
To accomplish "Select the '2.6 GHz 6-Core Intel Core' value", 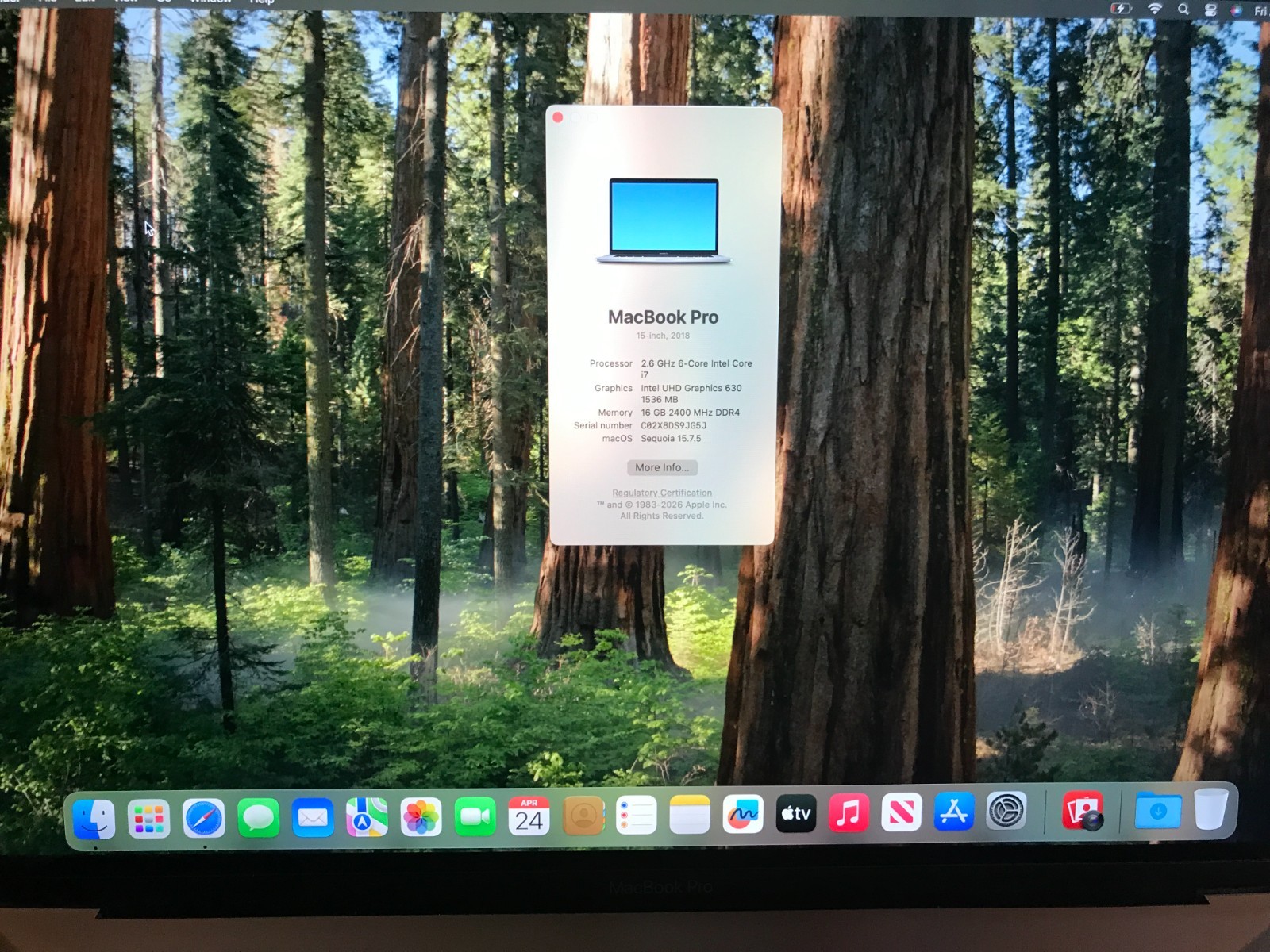I will tap(697, 363).
